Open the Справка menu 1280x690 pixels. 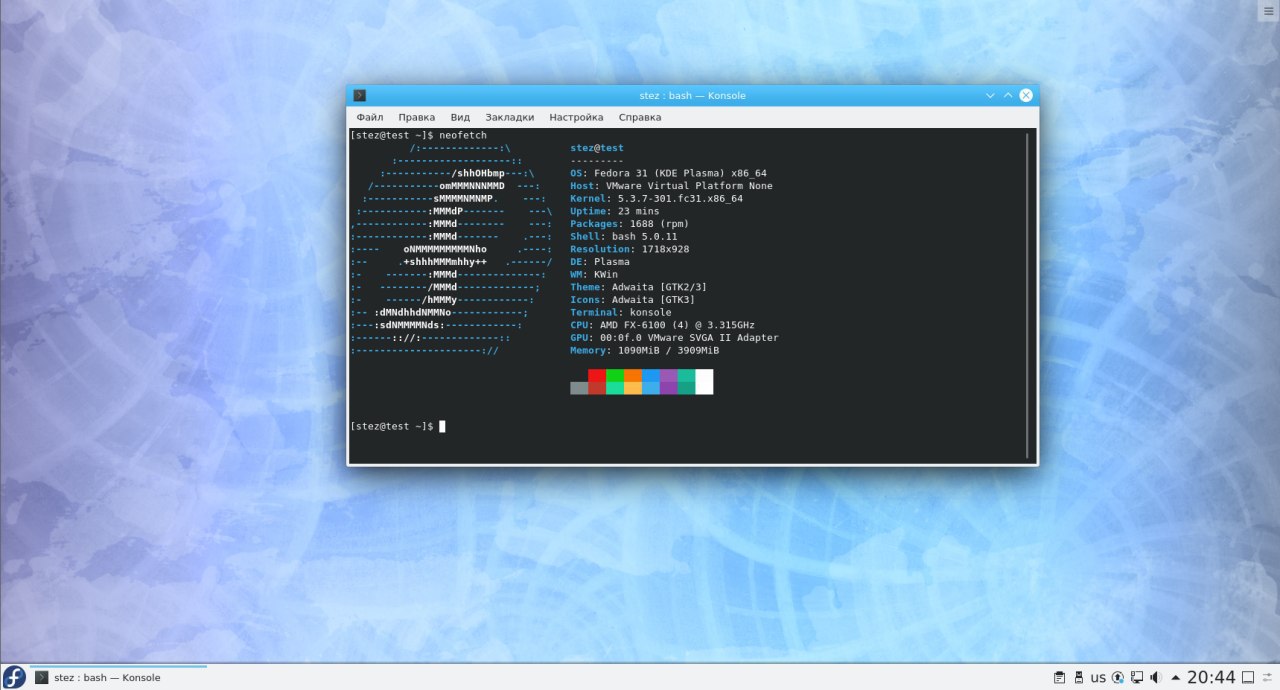(x=640, y=117)
